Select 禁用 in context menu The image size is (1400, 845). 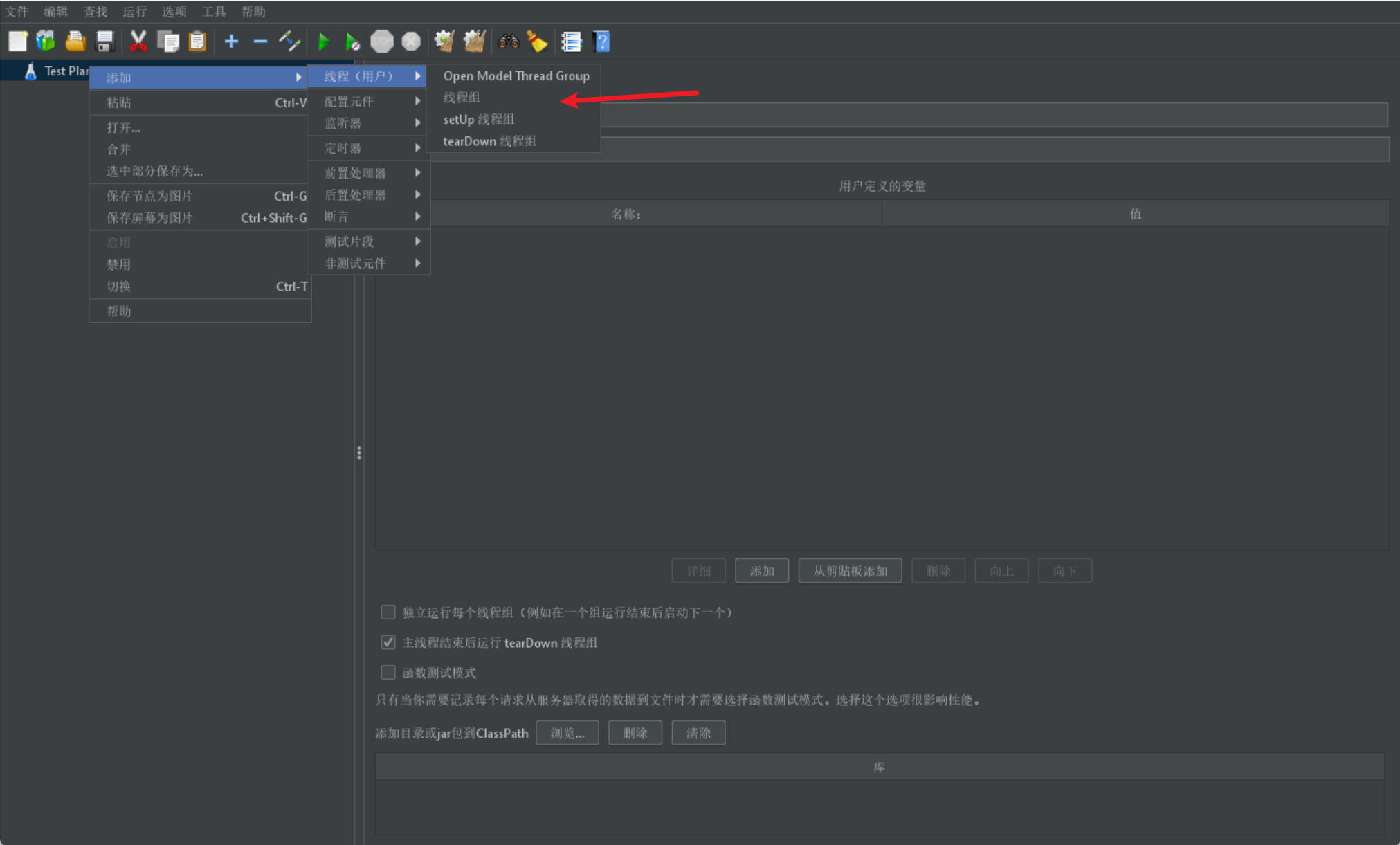tap(200, 264)
